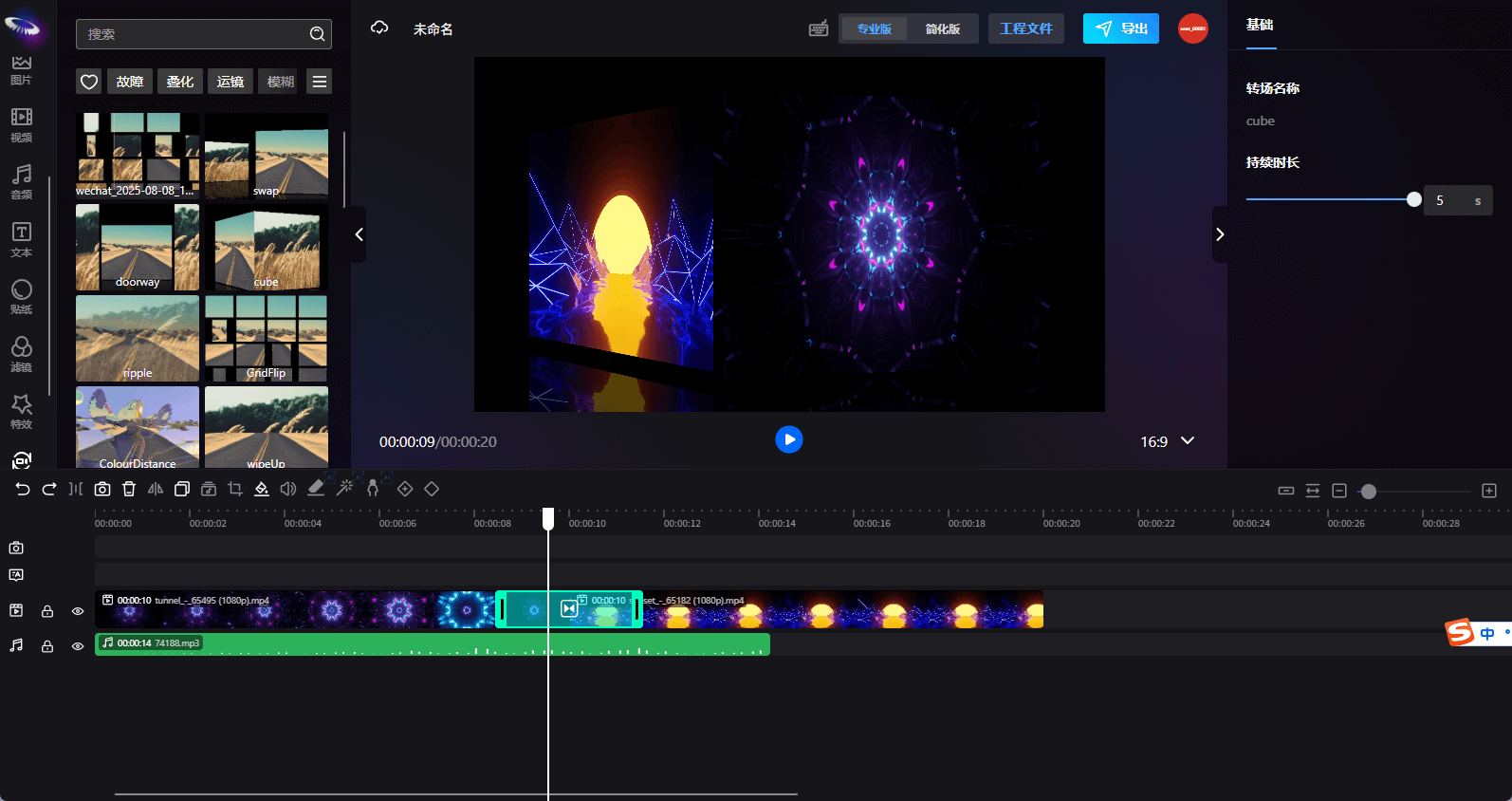The height and width of the screenshot is (801, 1512).
Task: Take a snapshot with the toolbar camera icon
Action: (x=102, y=489)
